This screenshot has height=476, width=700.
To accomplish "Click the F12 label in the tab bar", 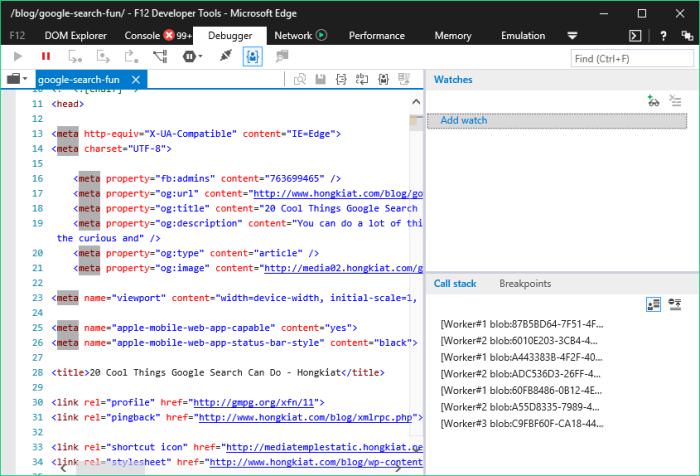I will click(x=17, y=36).
